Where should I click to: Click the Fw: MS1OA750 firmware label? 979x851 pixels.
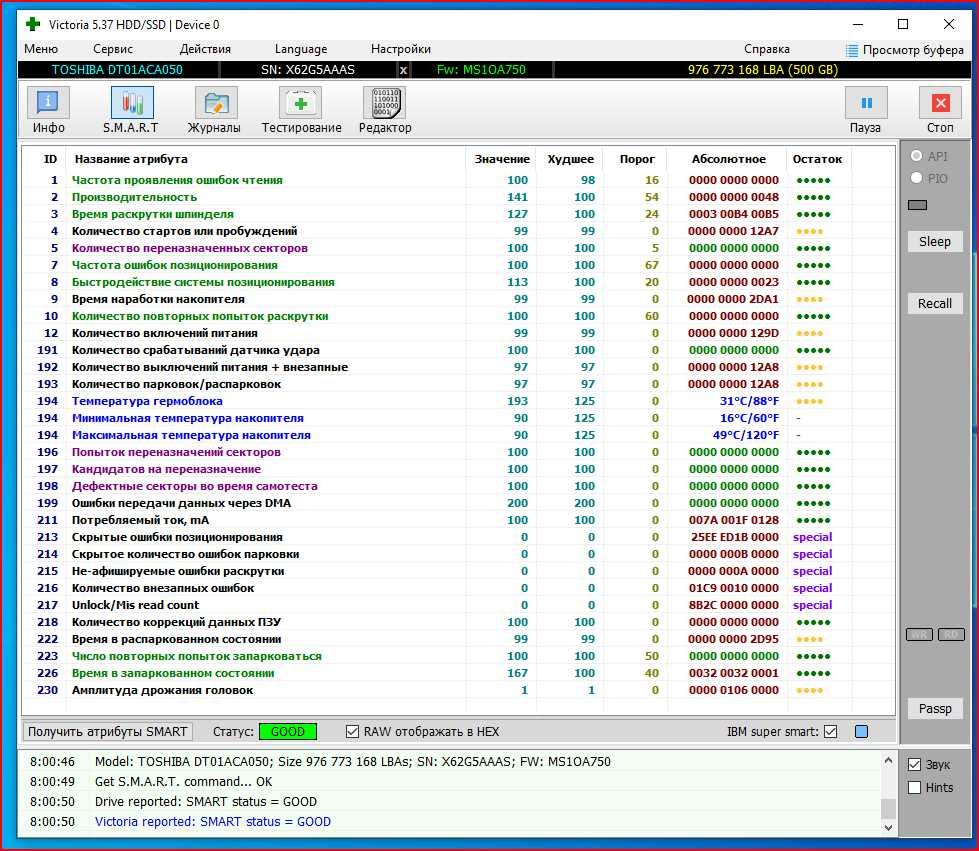481,70
